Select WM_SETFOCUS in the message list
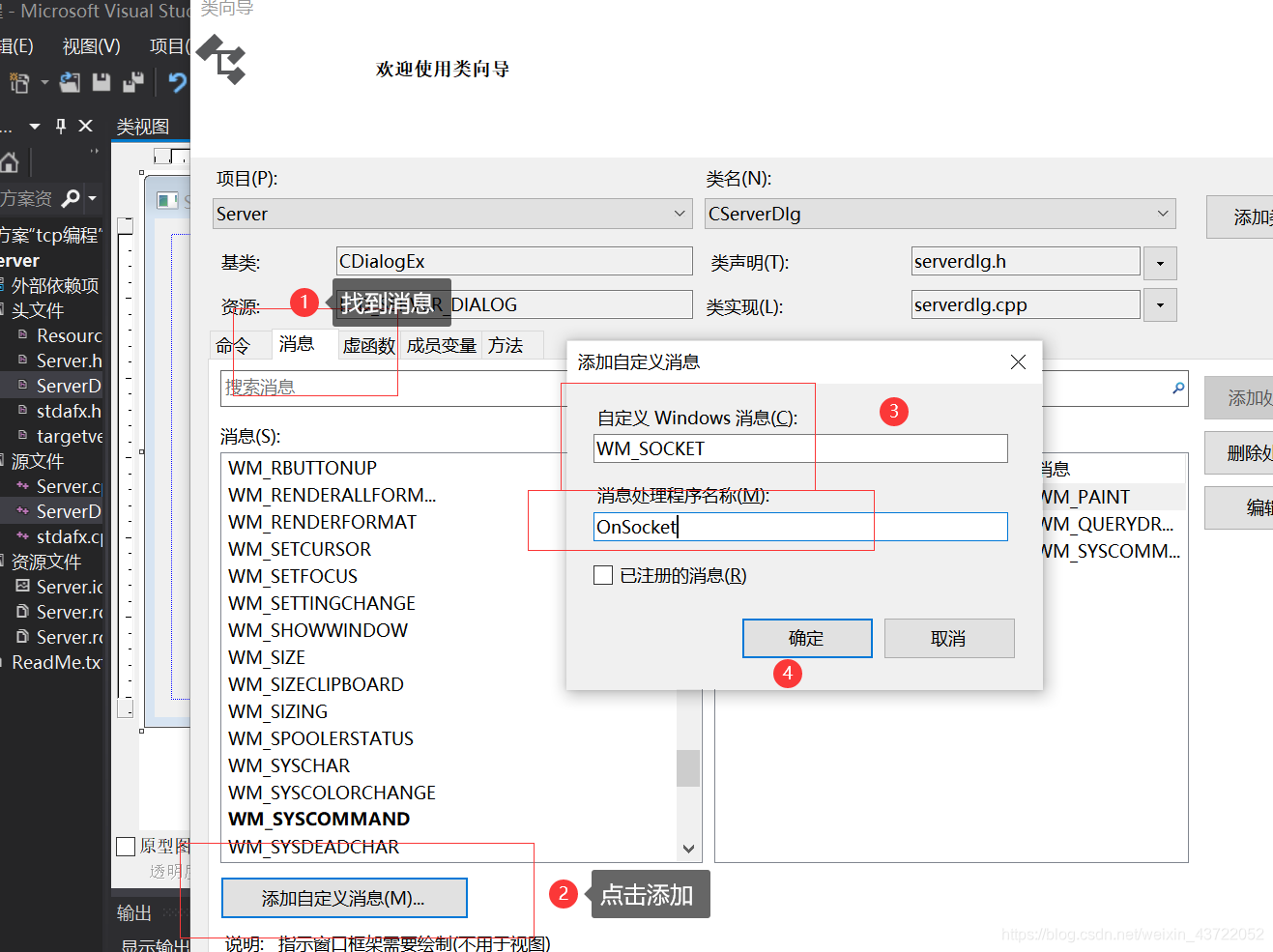 pos(293,576)
